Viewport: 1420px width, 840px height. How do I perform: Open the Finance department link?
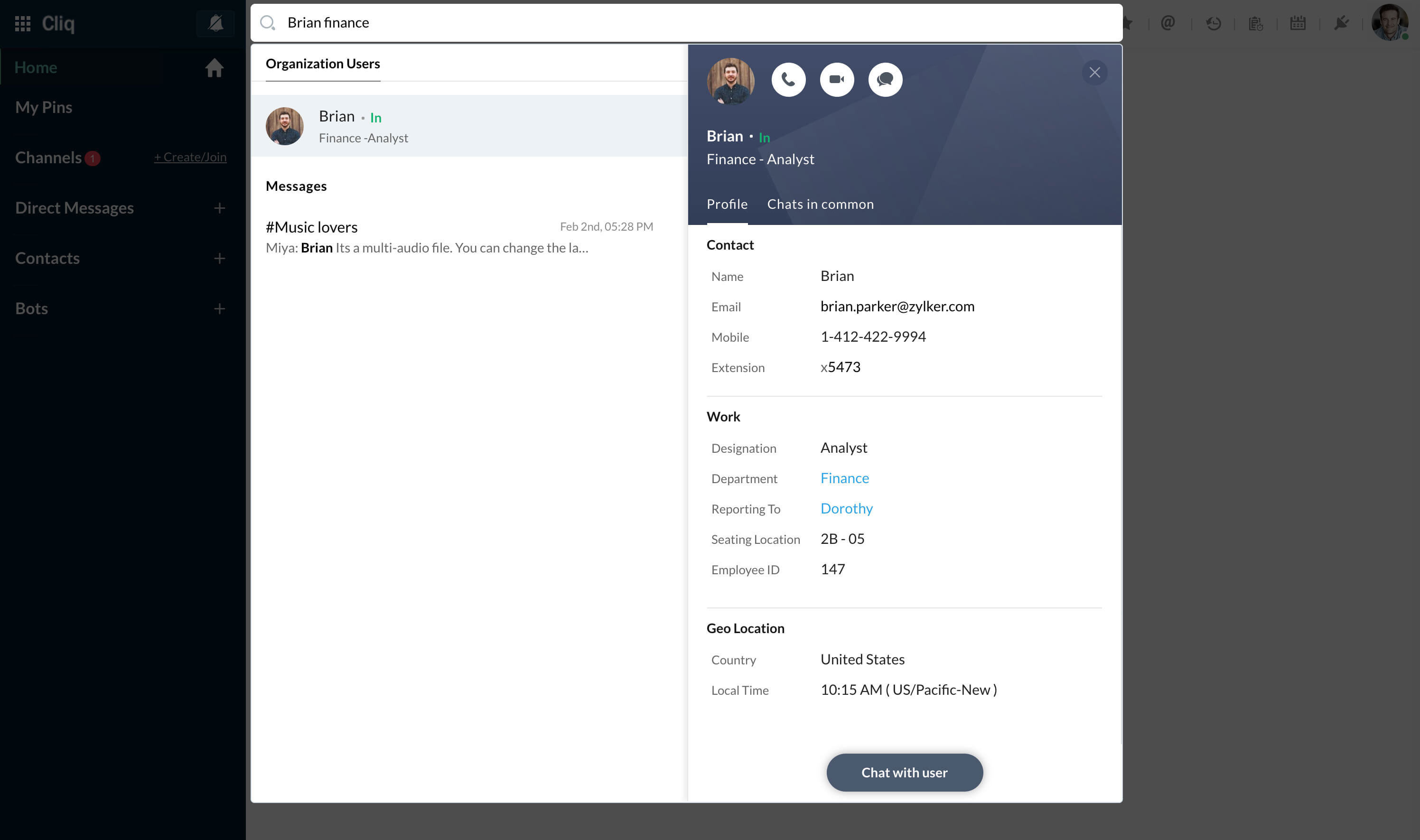(x=845, y=478)
